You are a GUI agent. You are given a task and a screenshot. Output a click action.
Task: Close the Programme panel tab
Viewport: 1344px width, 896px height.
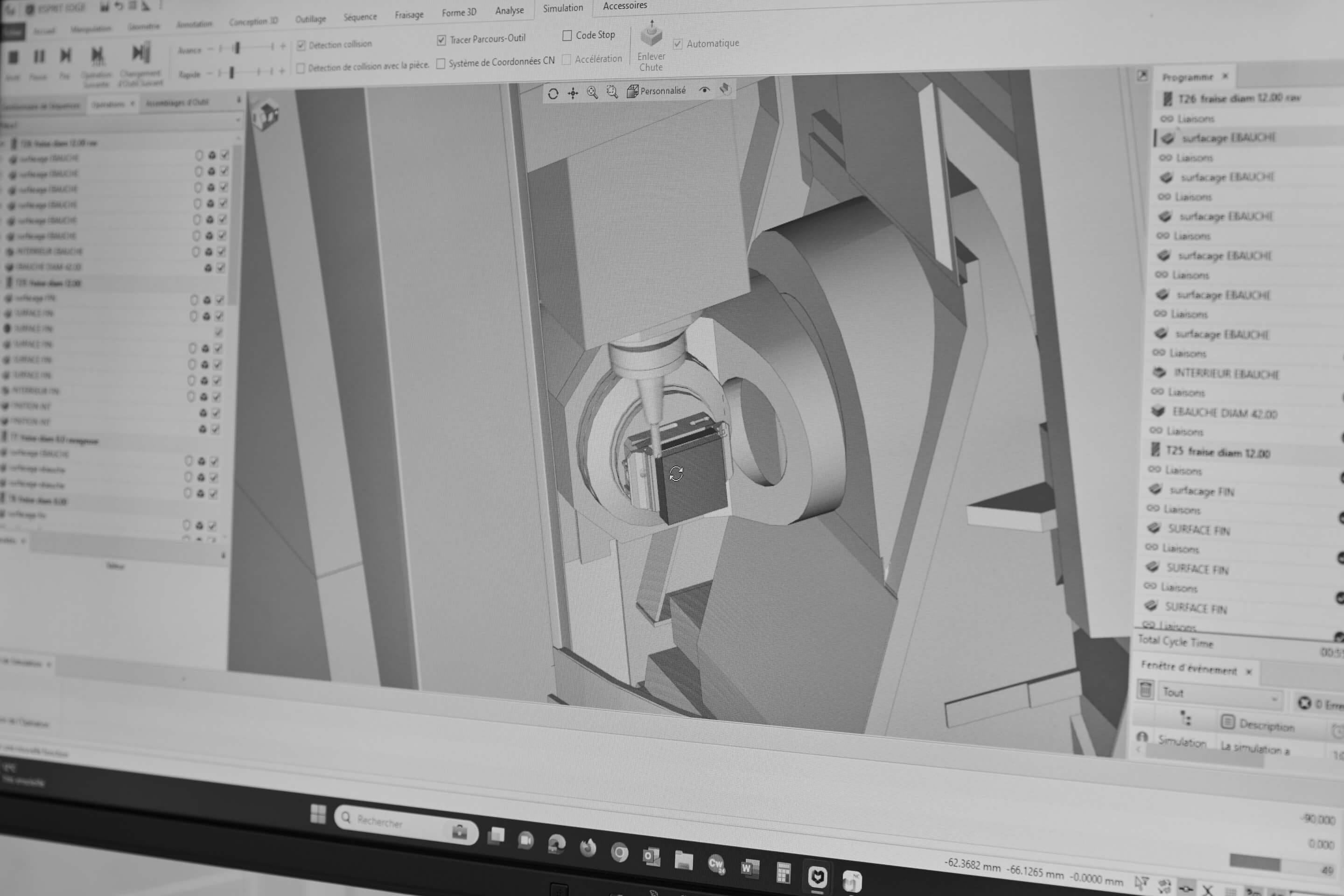pyautogui.click(x=1225, y=76)
